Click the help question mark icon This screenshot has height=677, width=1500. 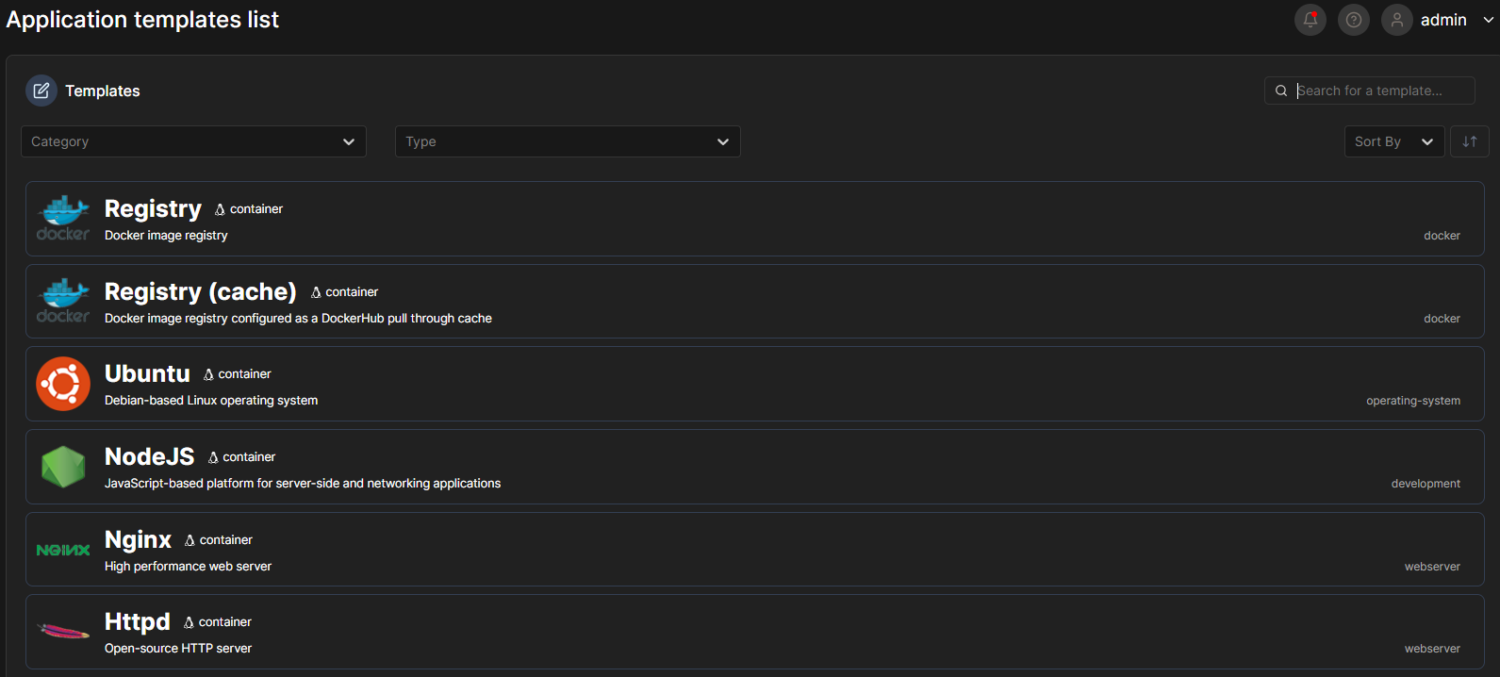[x=1353, y=20]
